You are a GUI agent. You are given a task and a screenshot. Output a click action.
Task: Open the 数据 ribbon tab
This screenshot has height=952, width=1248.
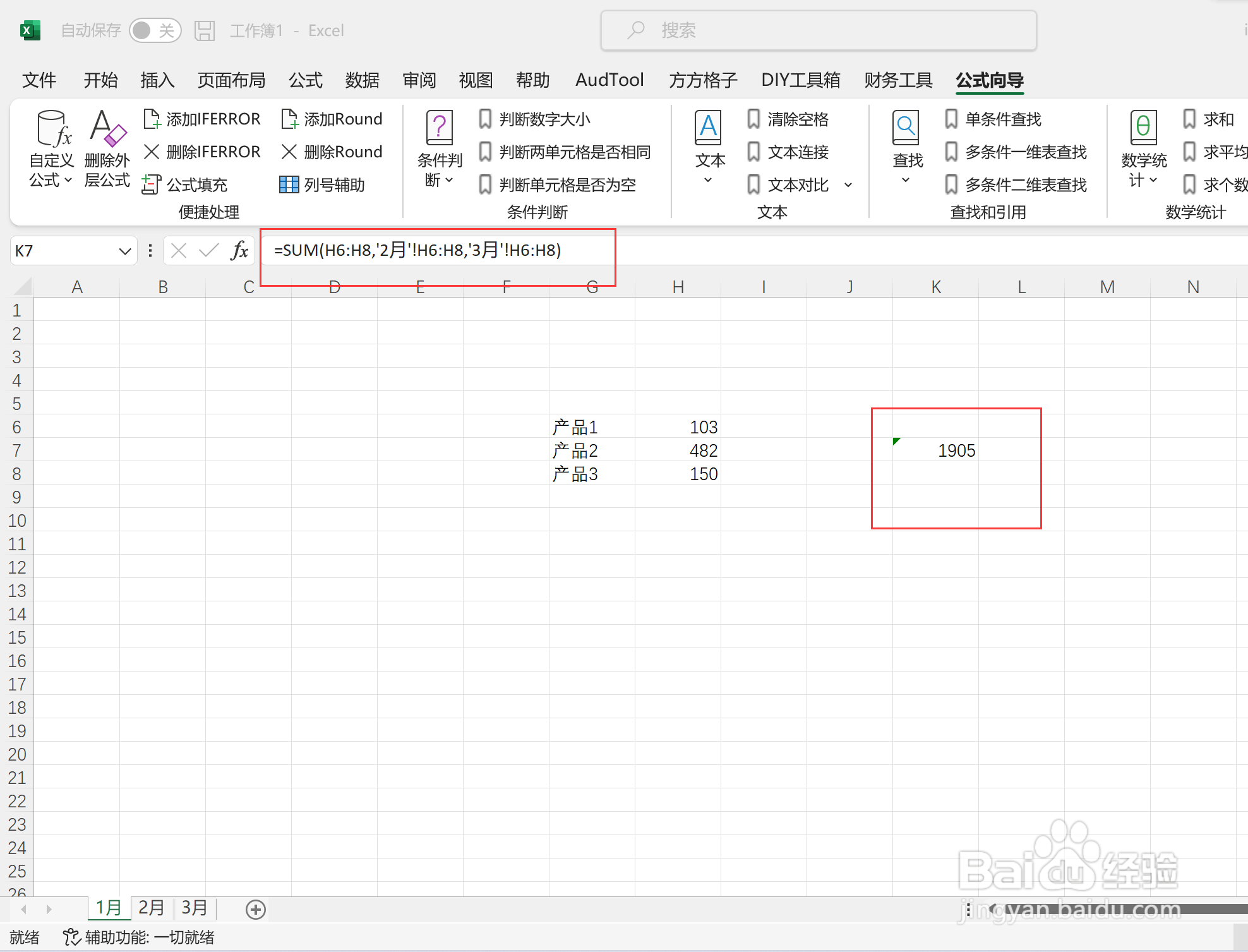click(x=363, y=80)
